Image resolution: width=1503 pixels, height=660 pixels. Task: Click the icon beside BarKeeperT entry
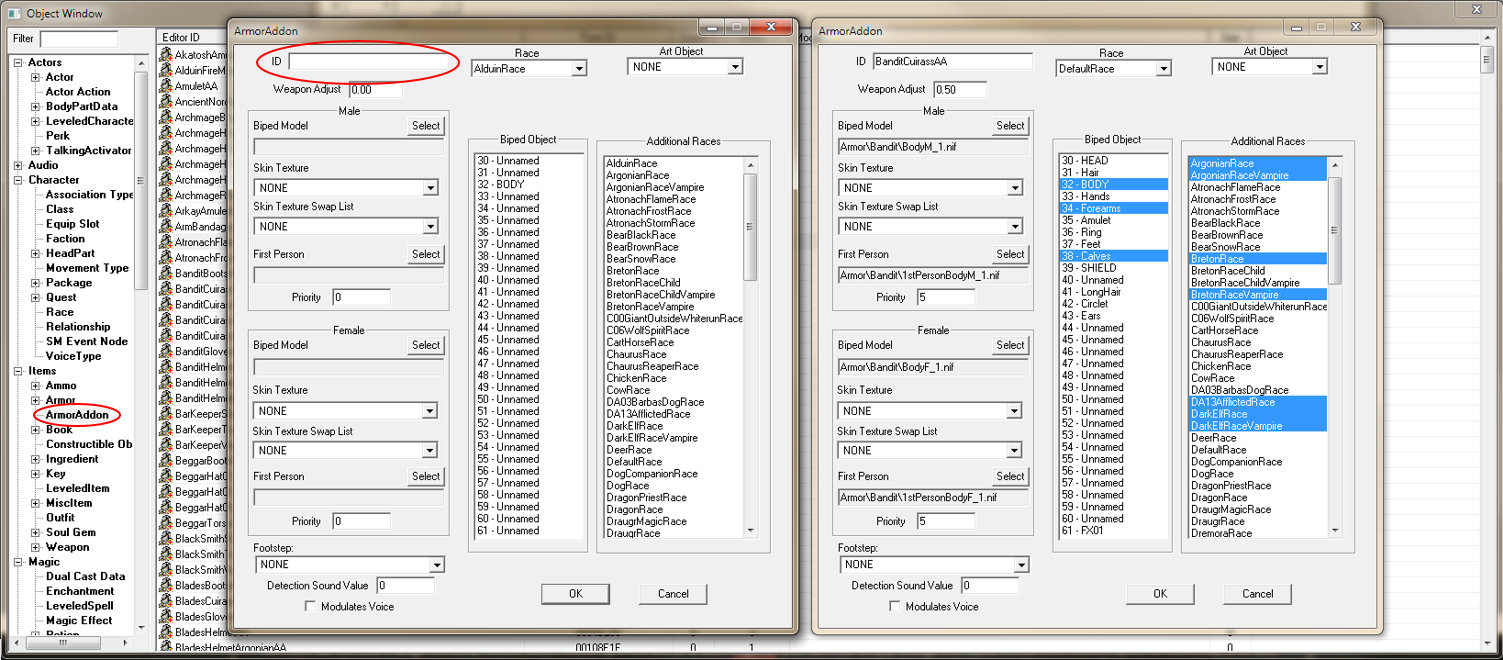click(167, 429)
